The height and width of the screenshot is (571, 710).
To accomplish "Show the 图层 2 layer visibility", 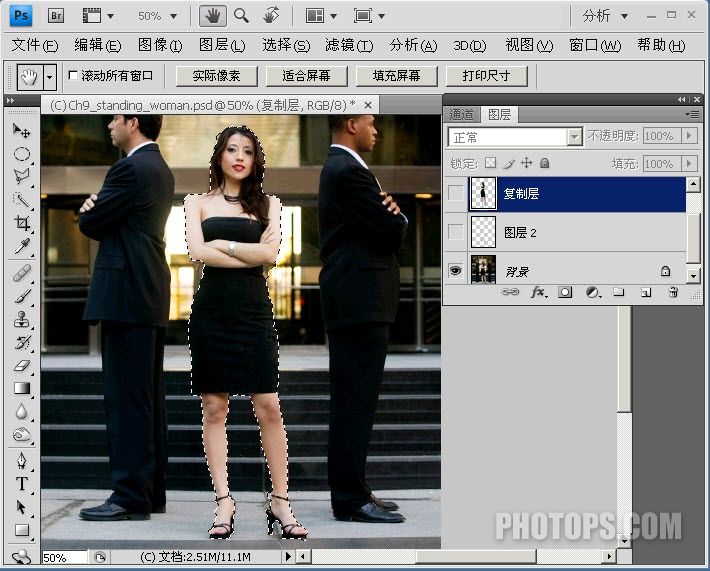I will point(456,232).
